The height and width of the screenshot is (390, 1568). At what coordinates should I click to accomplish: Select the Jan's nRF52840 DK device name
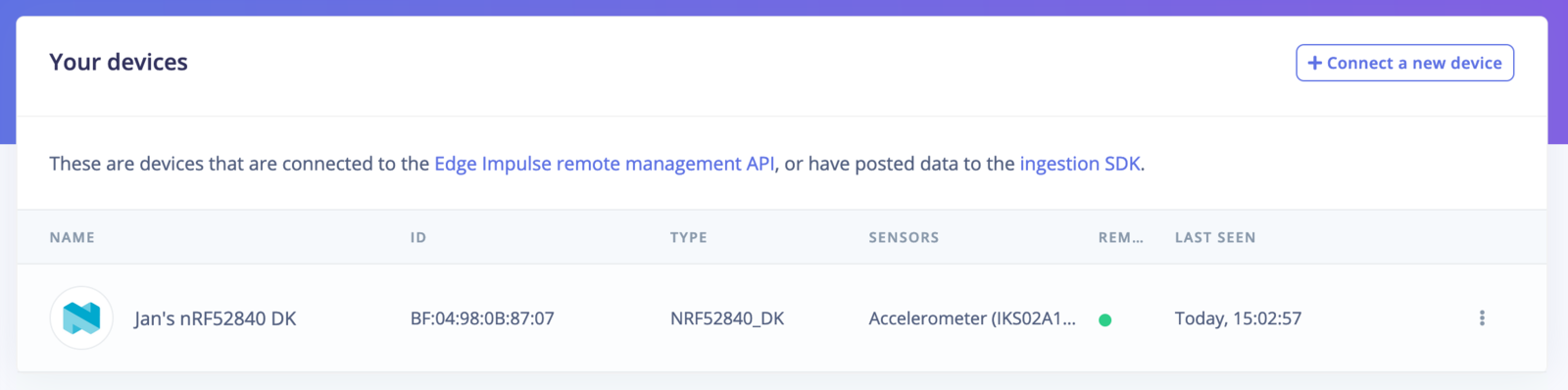click(x=216, y=318)
